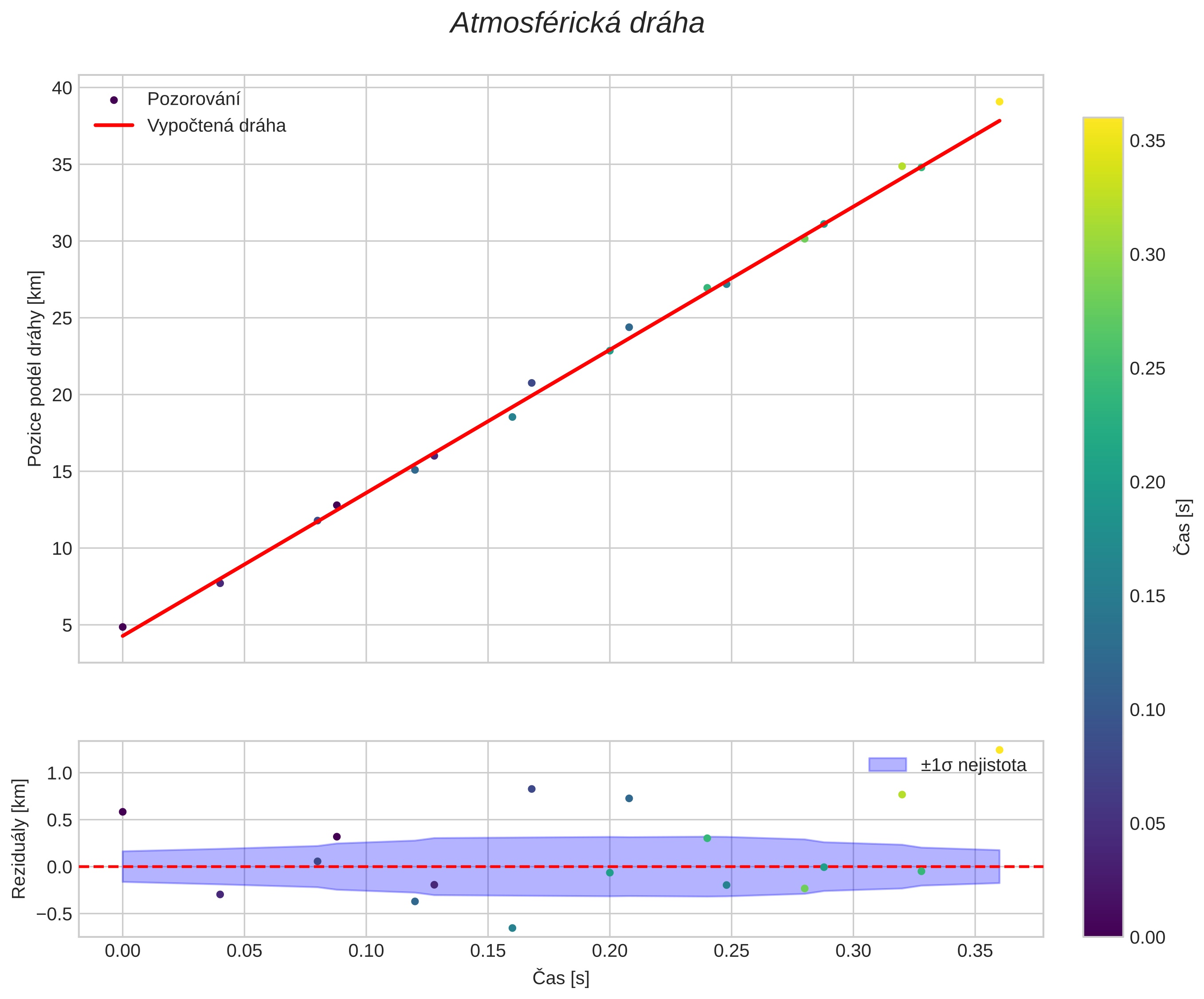The height and width of the screenshot is (999, 1204).
Task: Click the vertical Čas [s] colorbar label
Action: [1183, 527]
